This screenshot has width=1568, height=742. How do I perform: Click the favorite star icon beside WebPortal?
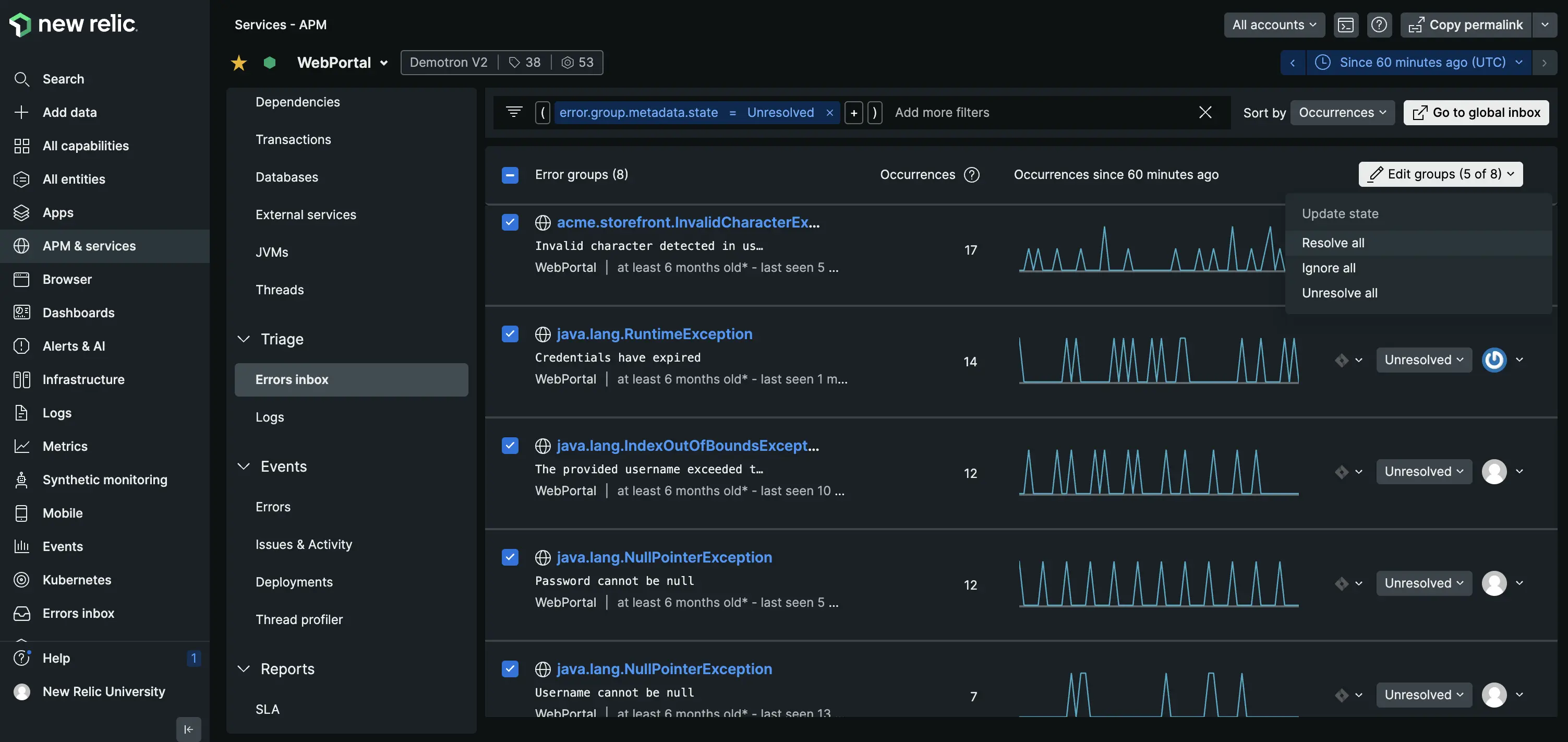pos(238,63)
